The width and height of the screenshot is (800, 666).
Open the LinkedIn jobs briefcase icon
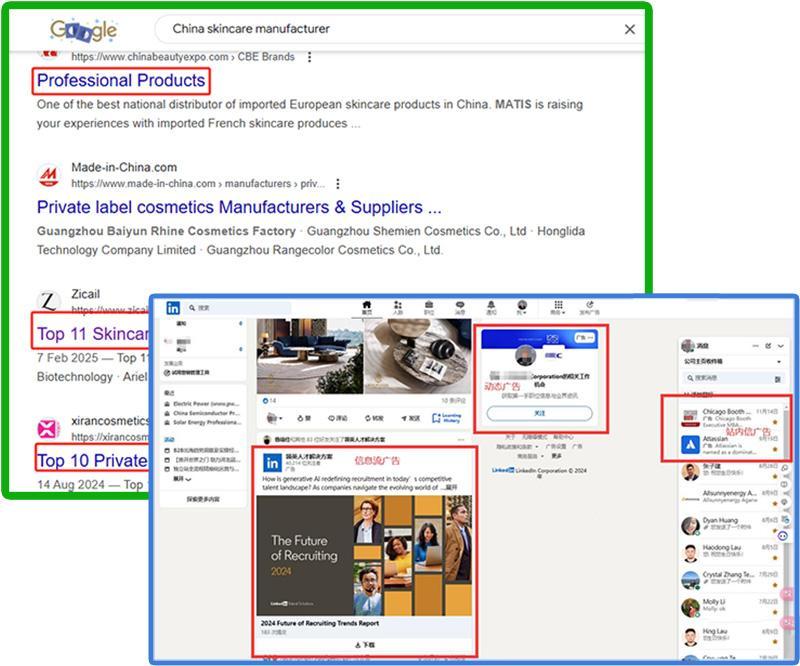click(x=429, y=308)
